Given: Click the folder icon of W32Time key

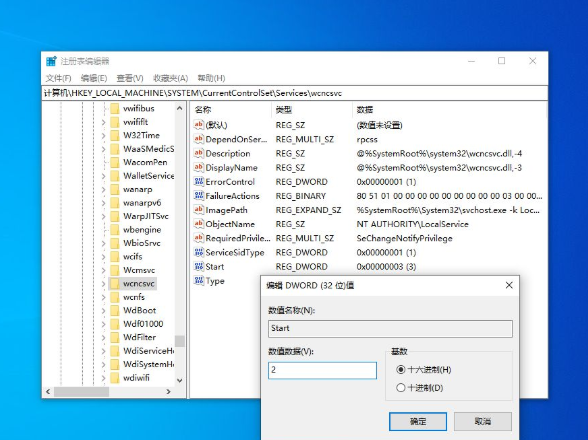Looking at the screenshot, I should click(x=115, y=135).
